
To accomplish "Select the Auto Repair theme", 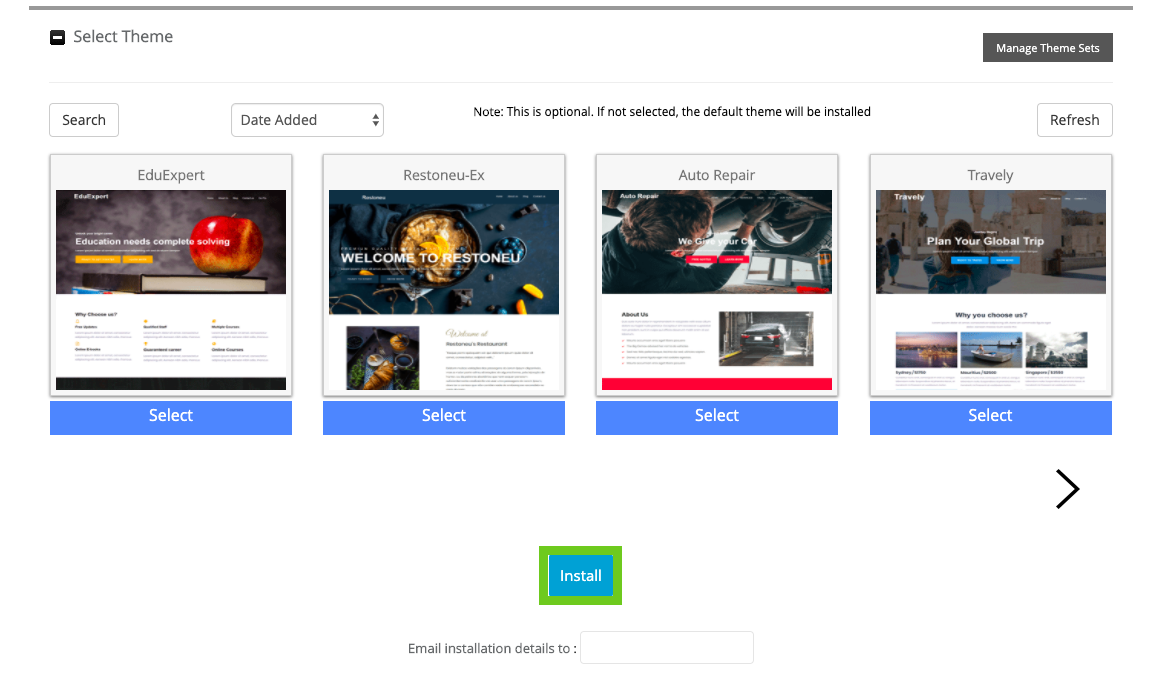I will click(x=717, y=416).
